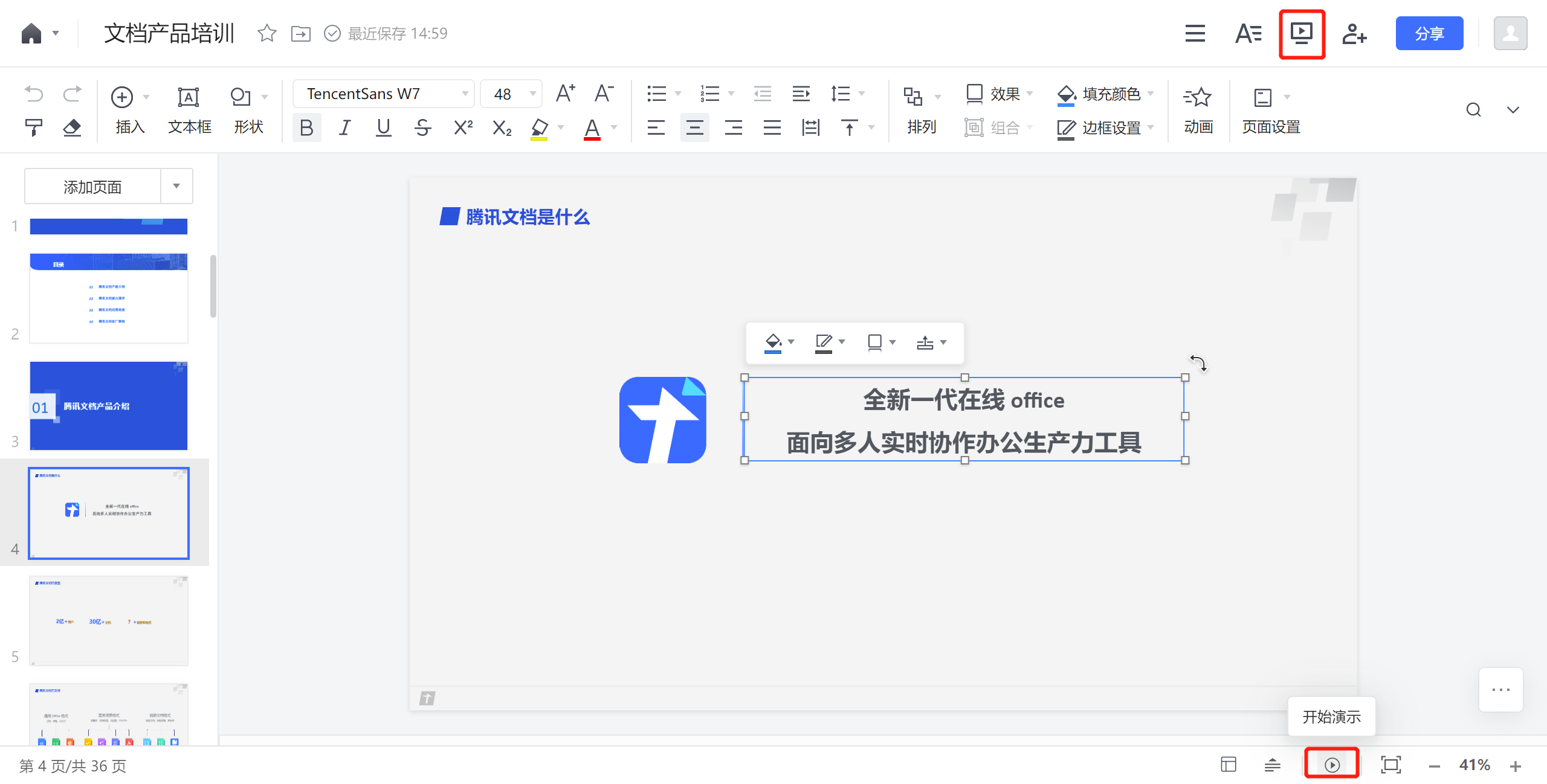Click the blue 分享 share button

pos(1429,34)
